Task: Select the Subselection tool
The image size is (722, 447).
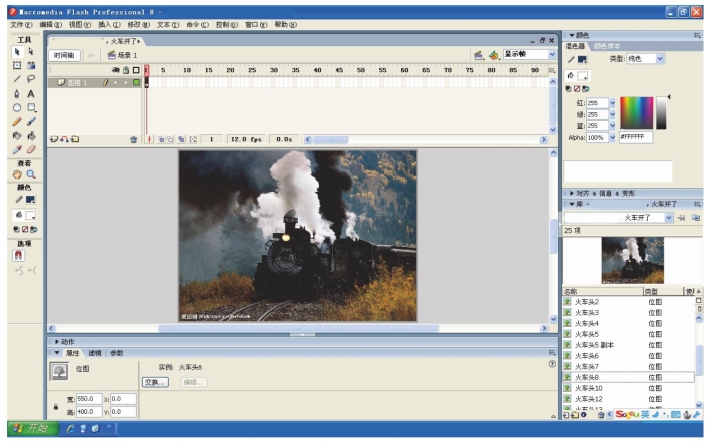Action: click(x=31, y=52)
